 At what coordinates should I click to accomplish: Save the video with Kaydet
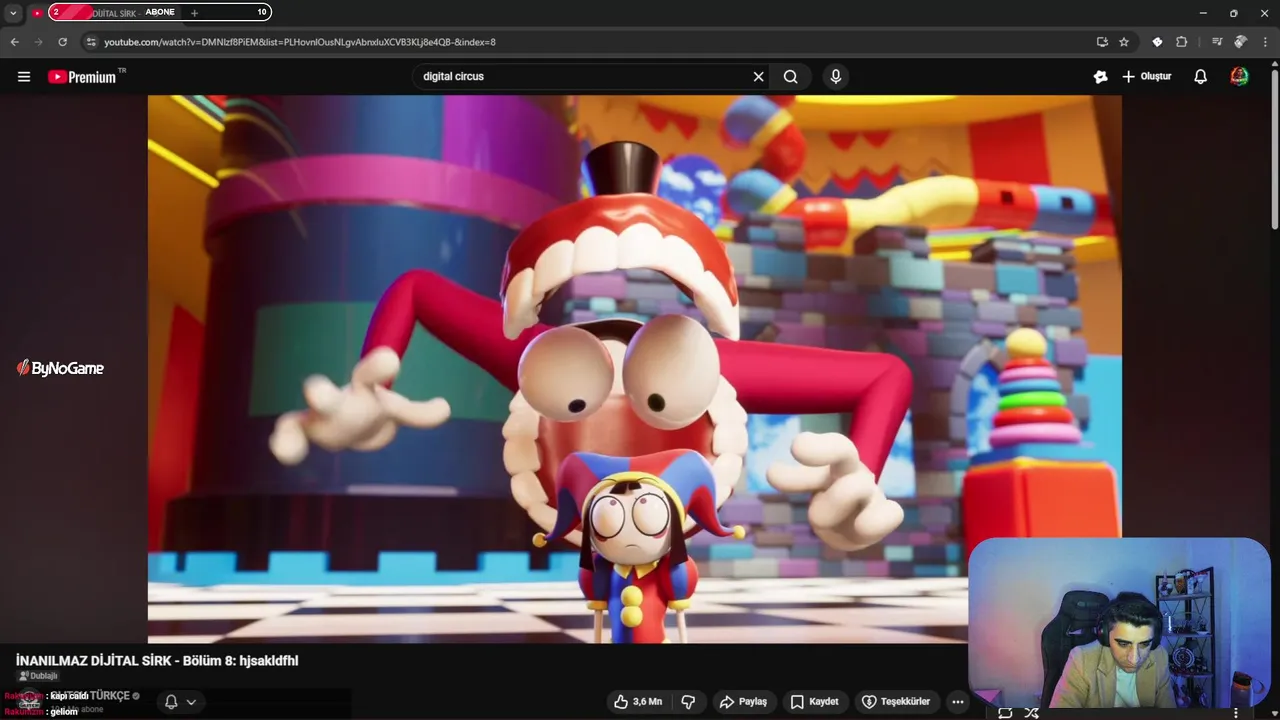(814, 702)
